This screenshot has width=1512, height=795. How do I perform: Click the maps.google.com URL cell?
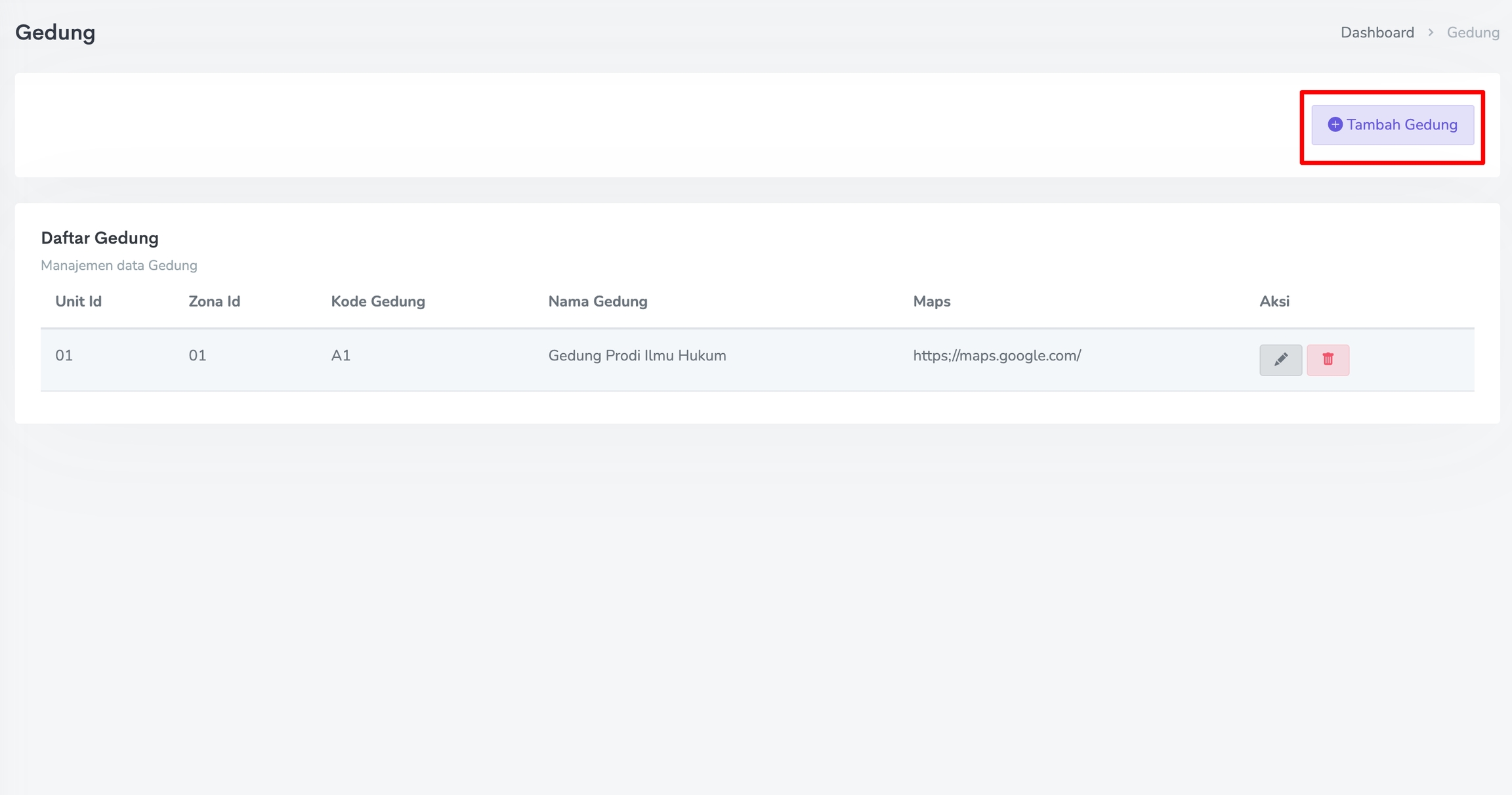[x=996, y=356]
